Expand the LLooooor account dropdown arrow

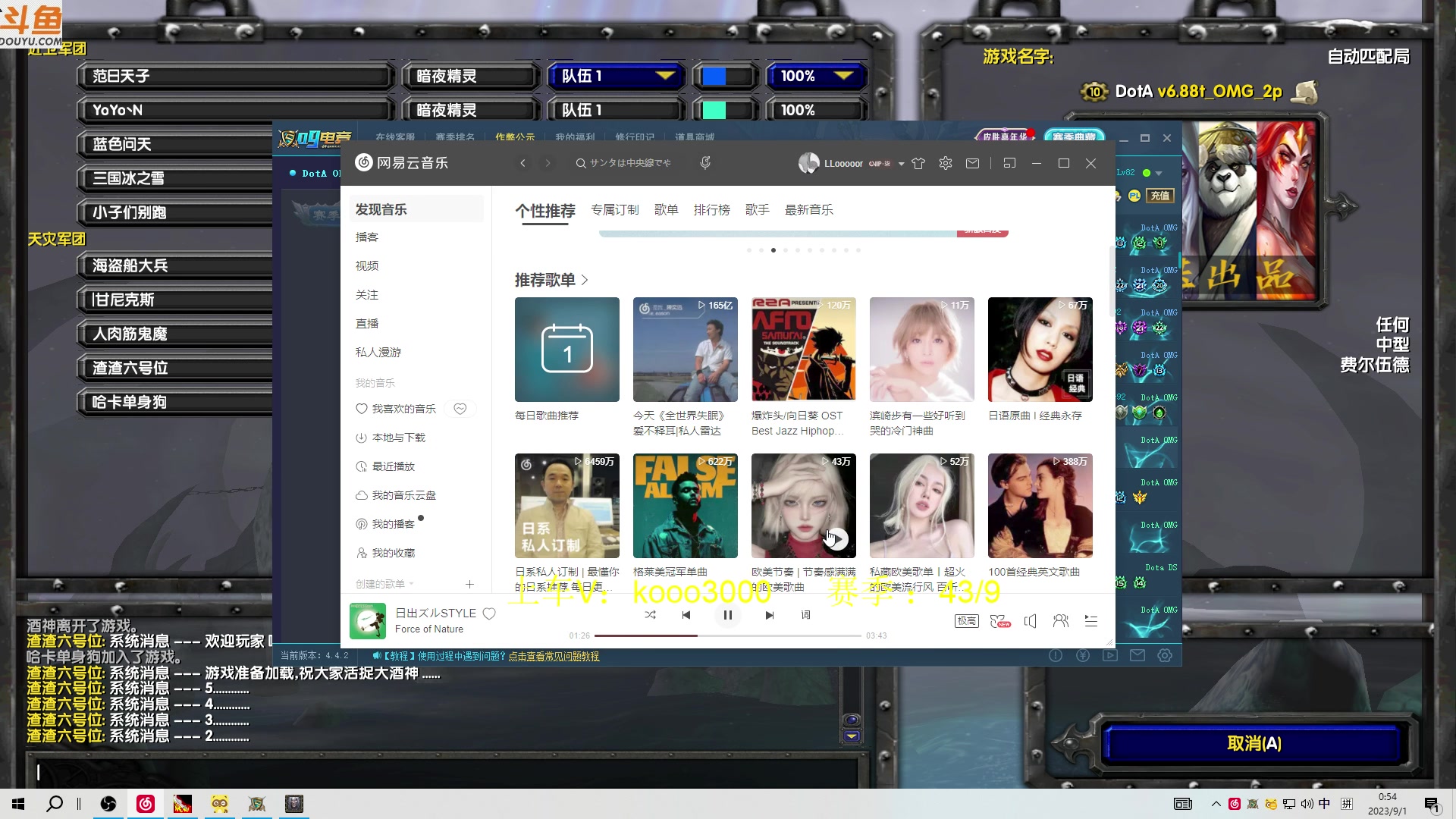(x=901, y=164)
